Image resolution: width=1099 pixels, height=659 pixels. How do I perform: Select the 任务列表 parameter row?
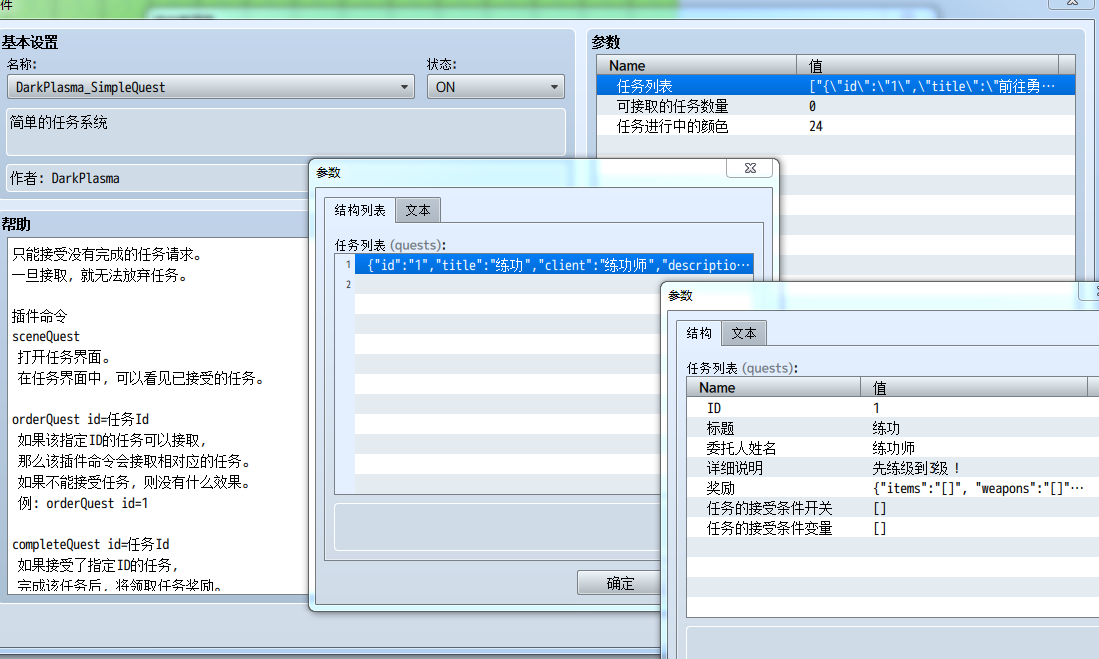835,86
